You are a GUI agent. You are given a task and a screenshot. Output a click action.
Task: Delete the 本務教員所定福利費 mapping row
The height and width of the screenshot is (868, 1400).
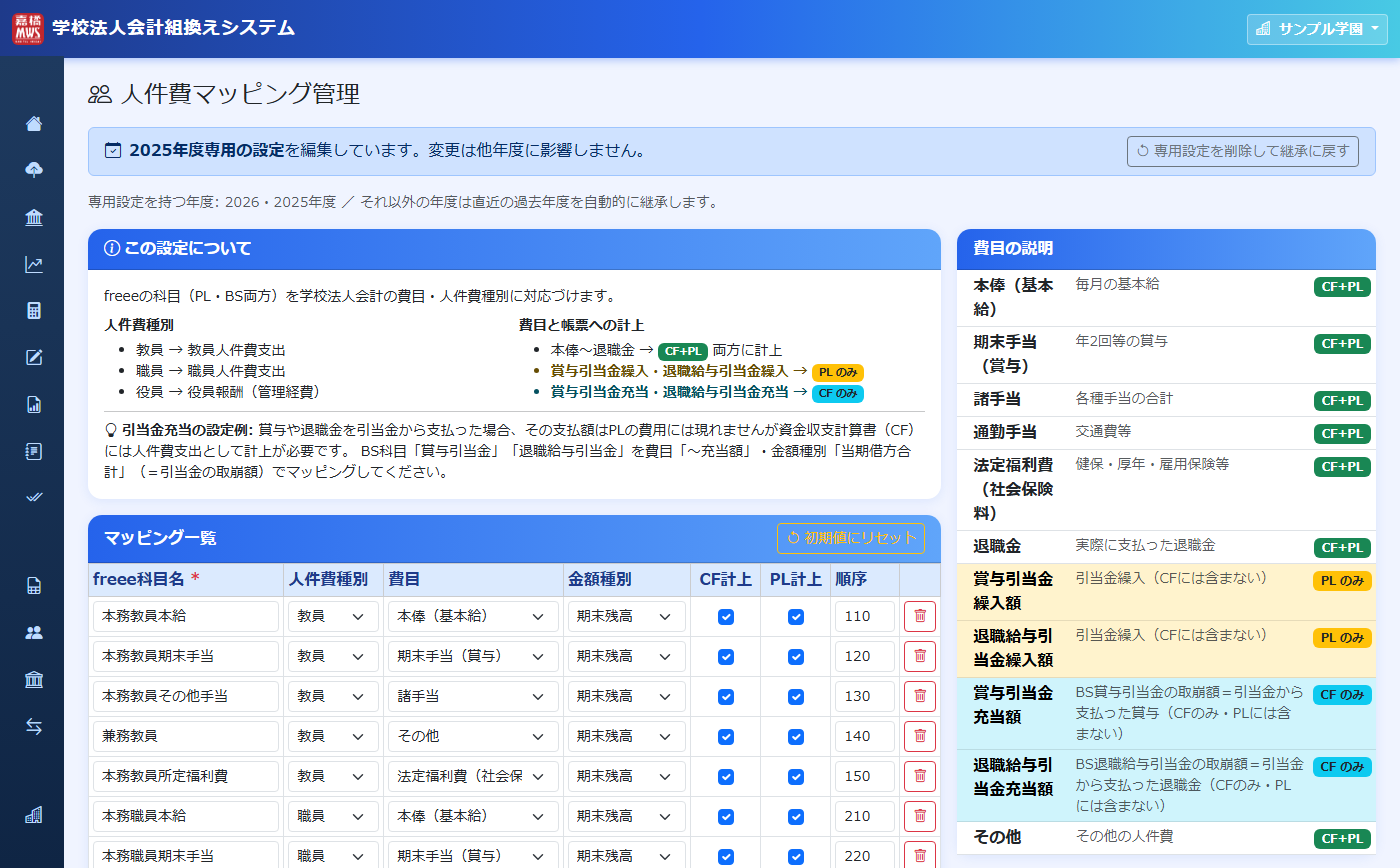pyautogui.click(x=920, y=776)
